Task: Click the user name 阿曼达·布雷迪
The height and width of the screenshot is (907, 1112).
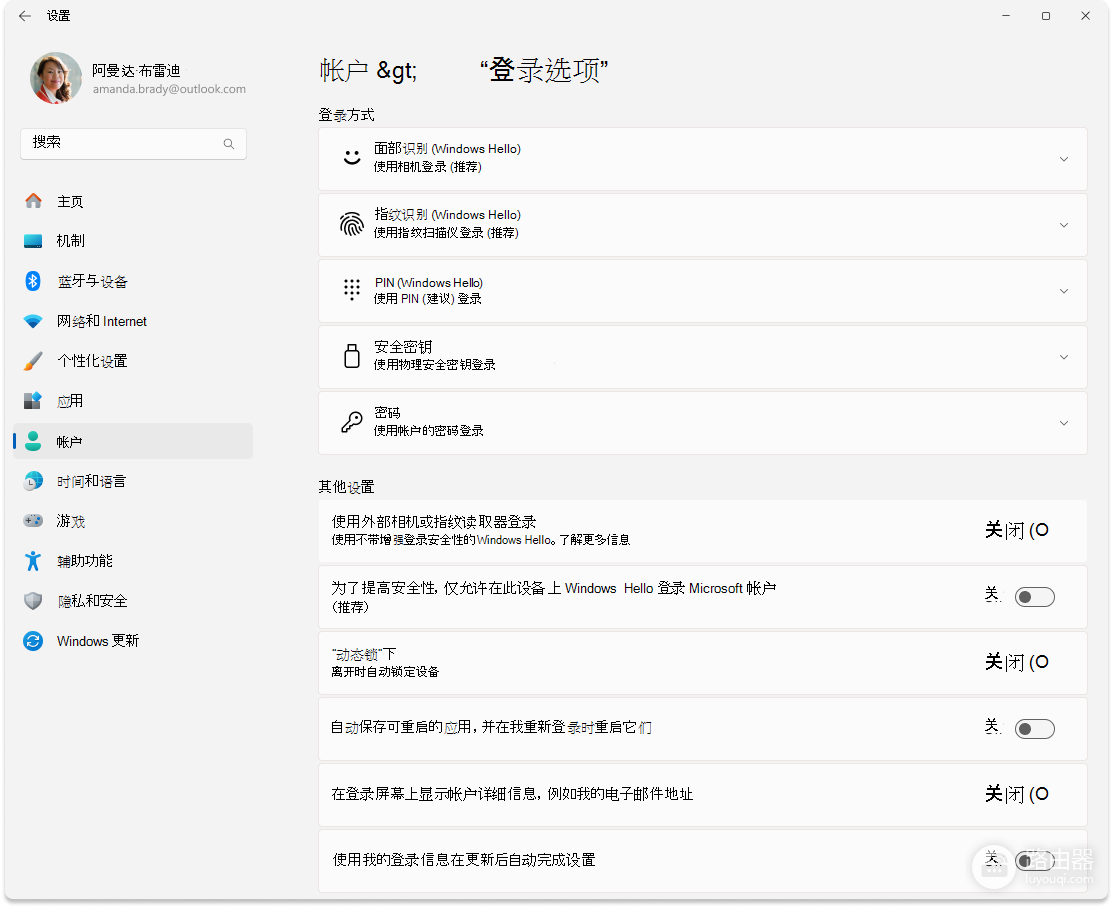Action: point(136,70)
